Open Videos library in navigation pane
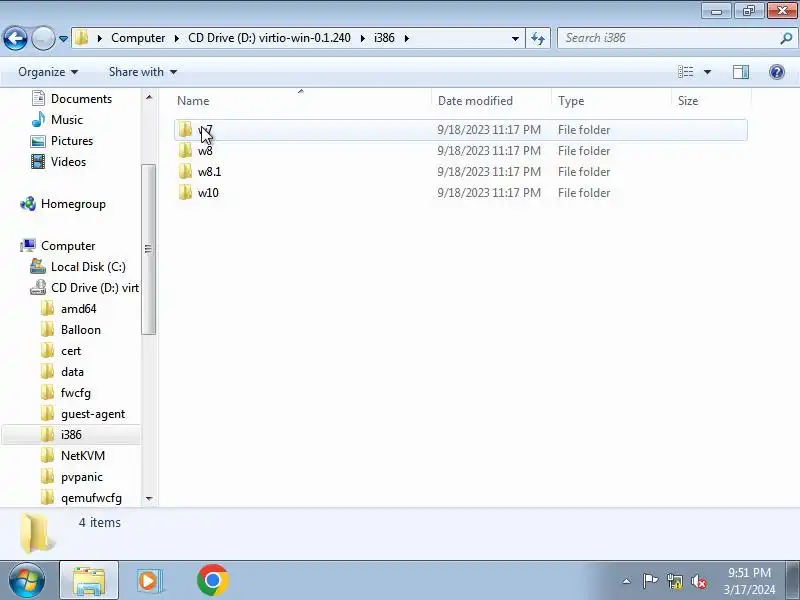 click(x=68, y=161)
